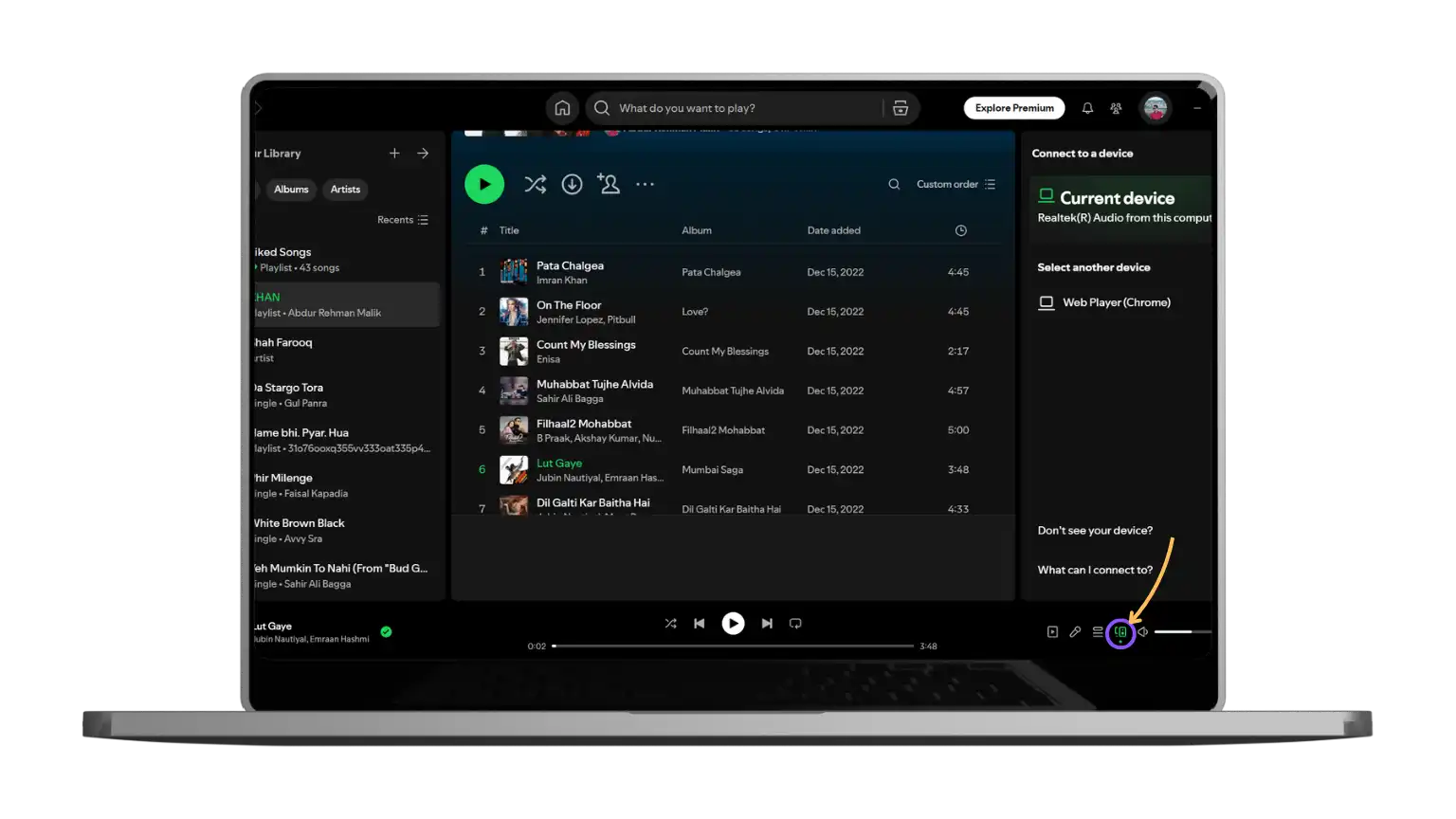
Task: Click the Browse icon in search bar
Action: point(900,108)
